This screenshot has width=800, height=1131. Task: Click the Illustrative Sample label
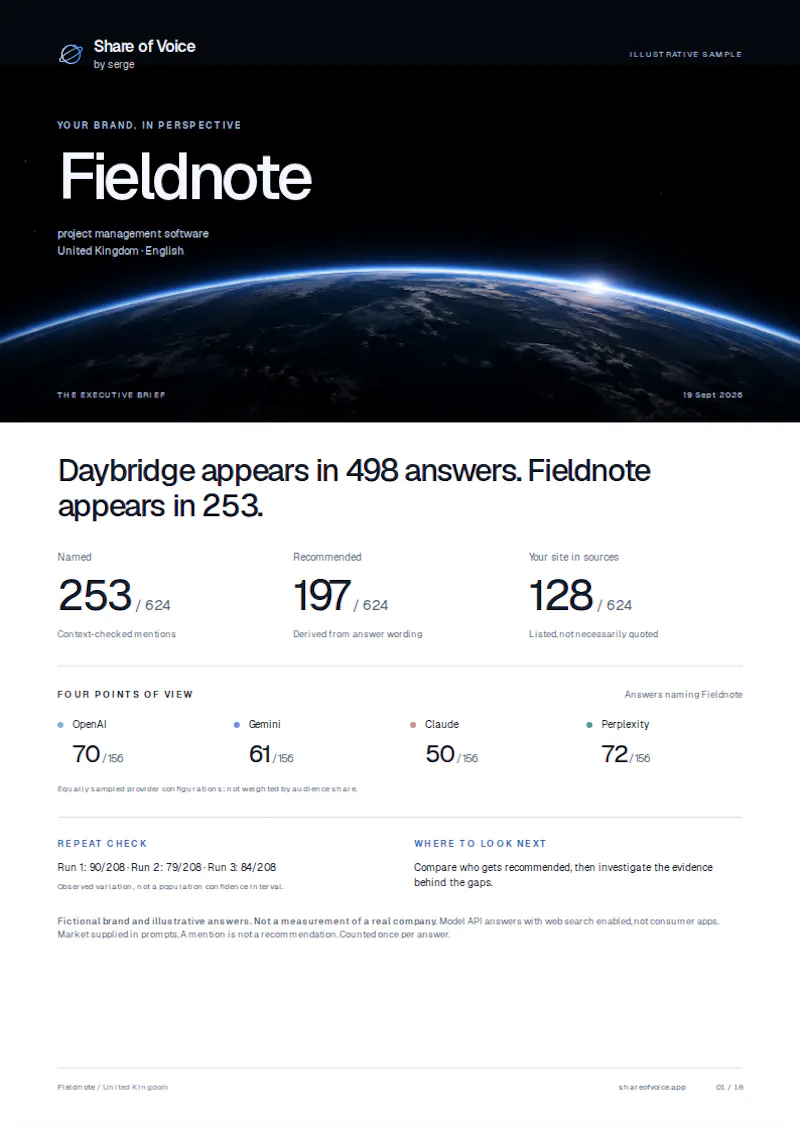pyautogui.click(x=685, y=54)
